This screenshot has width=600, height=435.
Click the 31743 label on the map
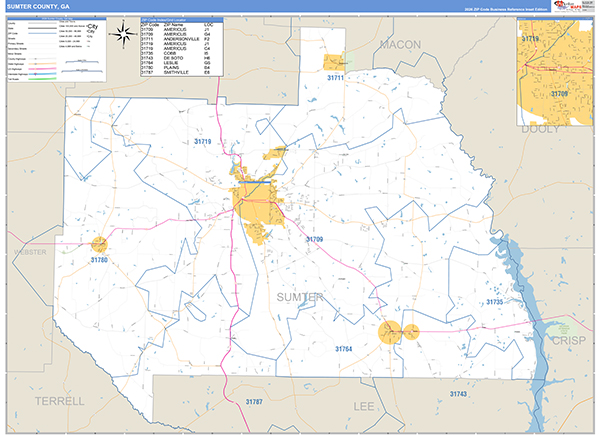pyautogui.click(x=458, y=394)
